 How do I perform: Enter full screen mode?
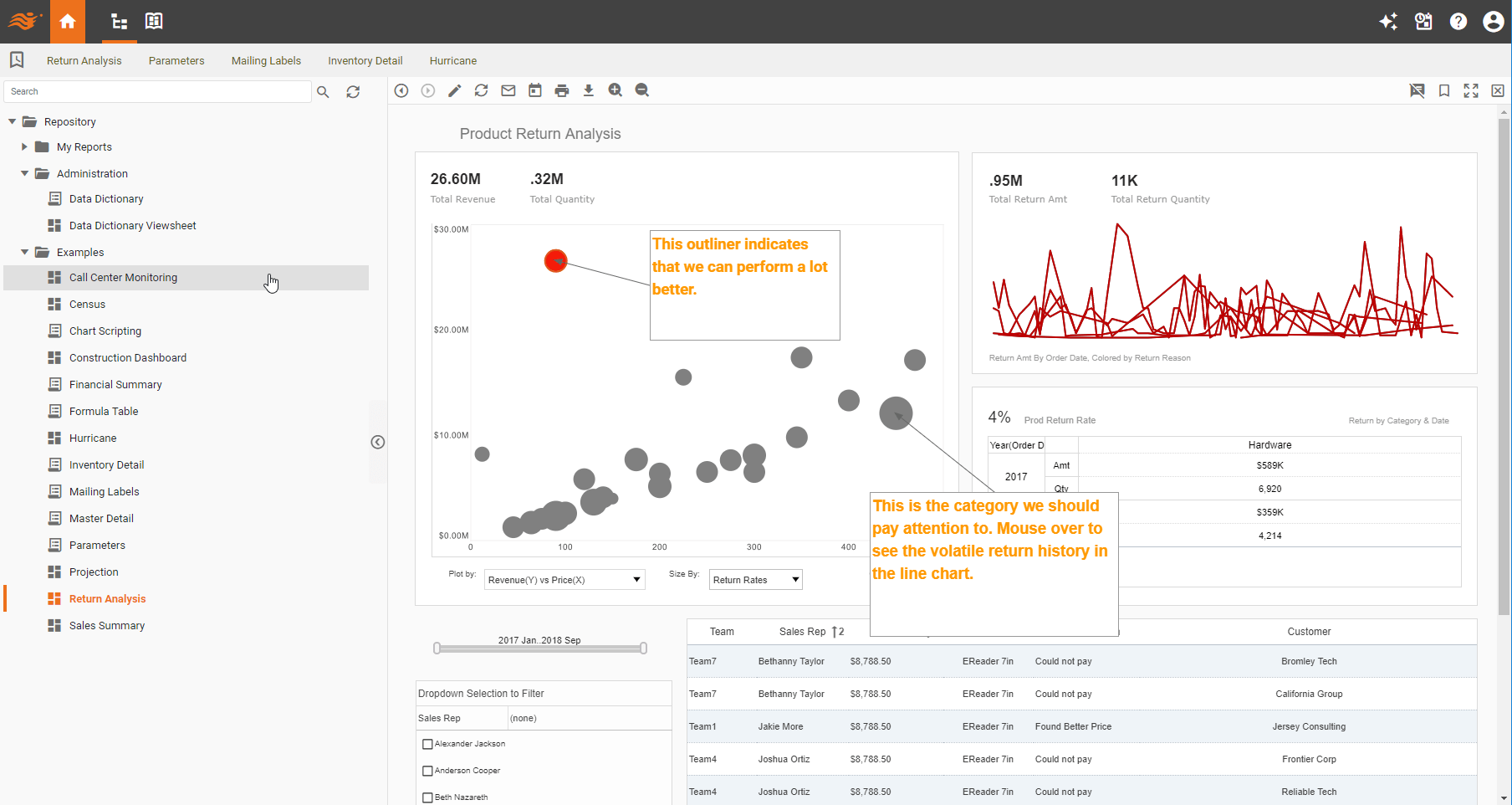[1471, 90]
